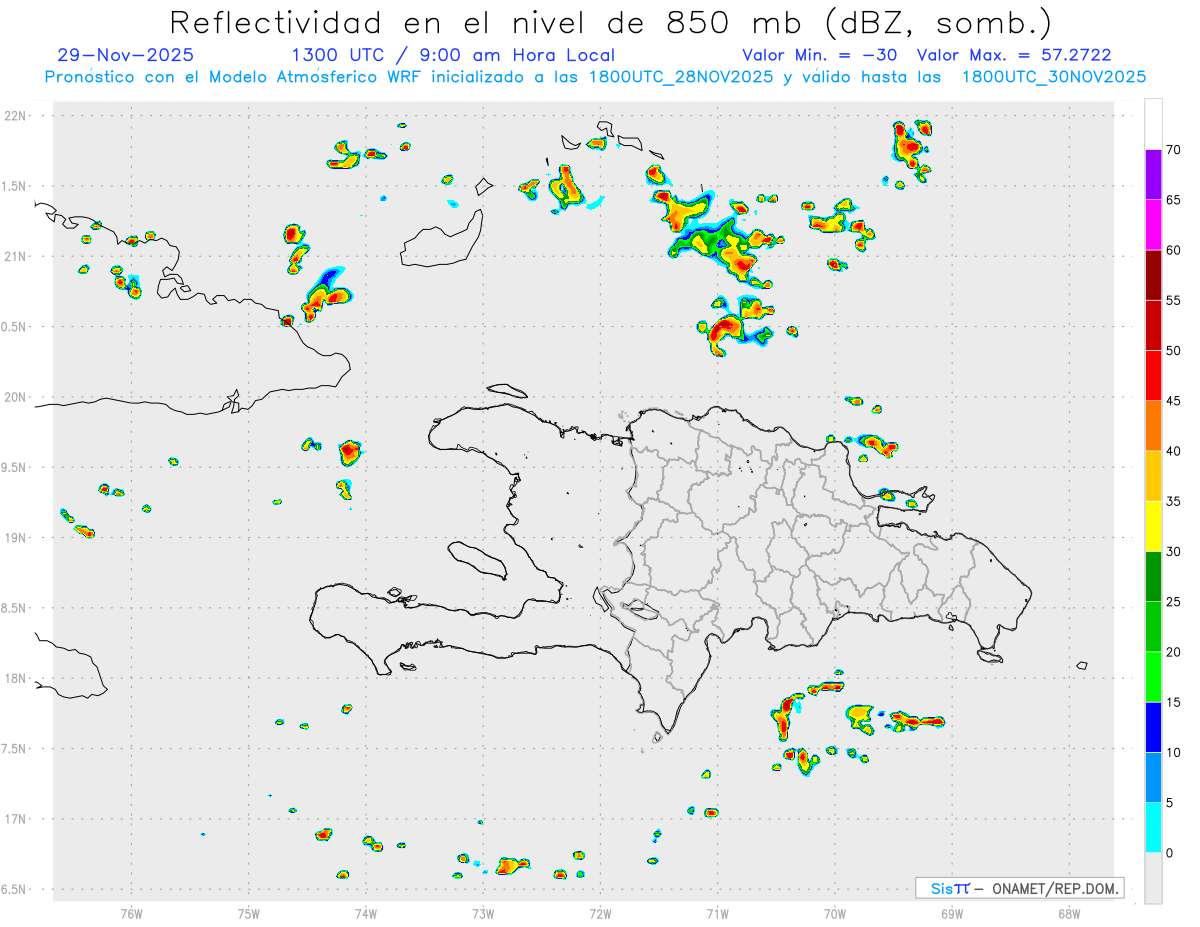
Task: Click the gray below-zero swatch at the colorbar bottom
Action: coord(1153,878)
